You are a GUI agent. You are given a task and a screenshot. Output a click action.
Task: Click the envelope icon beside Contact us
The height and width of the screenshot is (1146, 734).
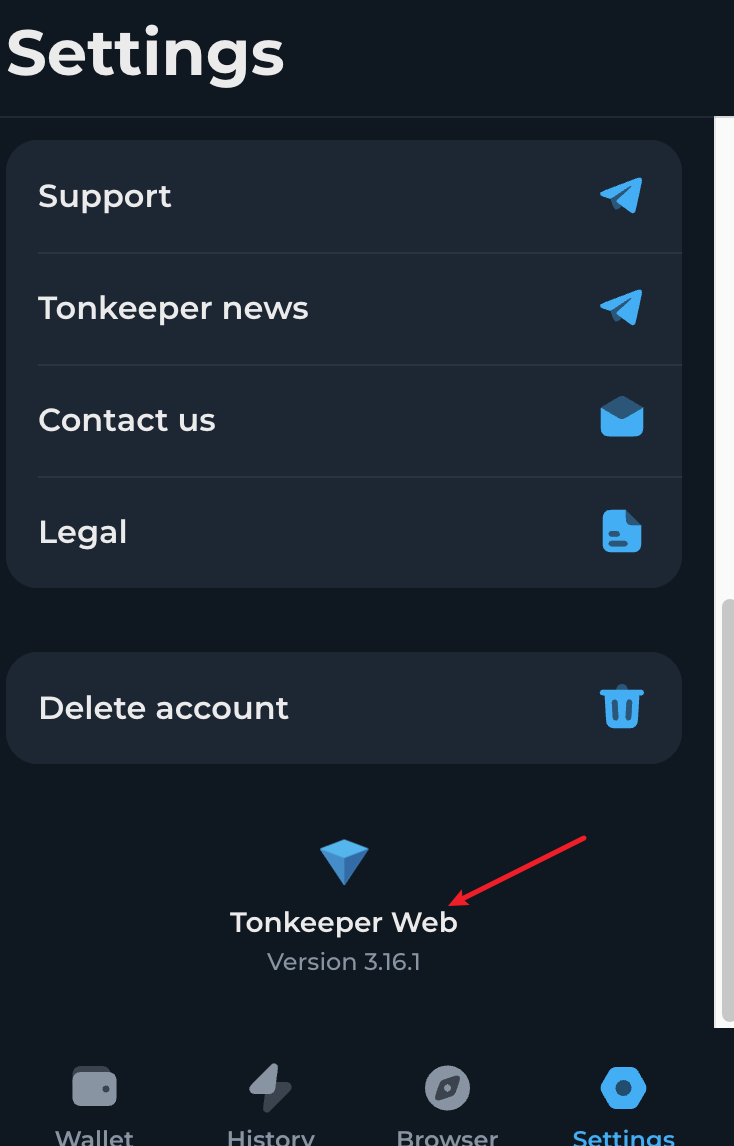pos(622,417)
